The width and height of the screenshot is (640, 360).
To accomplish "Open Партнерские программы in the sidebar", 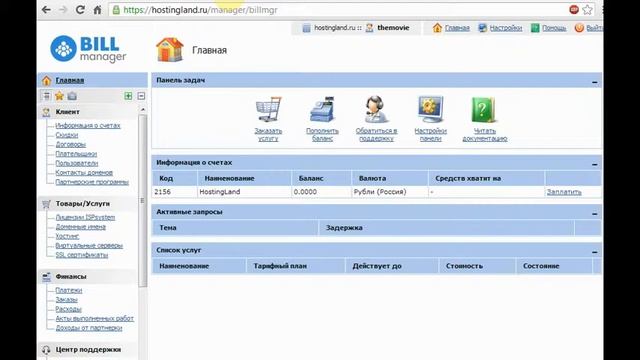I will coord(92,182).
